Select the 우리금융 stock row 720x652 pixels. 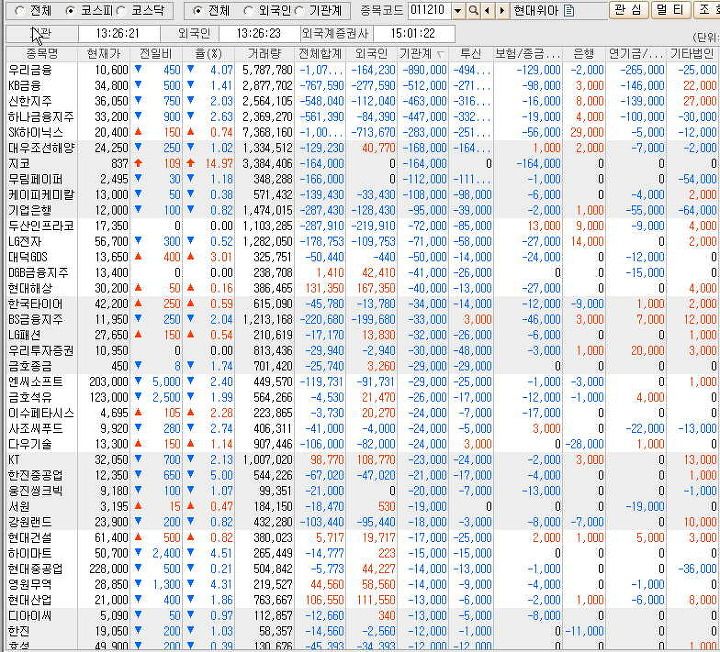pyautogui.click(x=362, y=70)
